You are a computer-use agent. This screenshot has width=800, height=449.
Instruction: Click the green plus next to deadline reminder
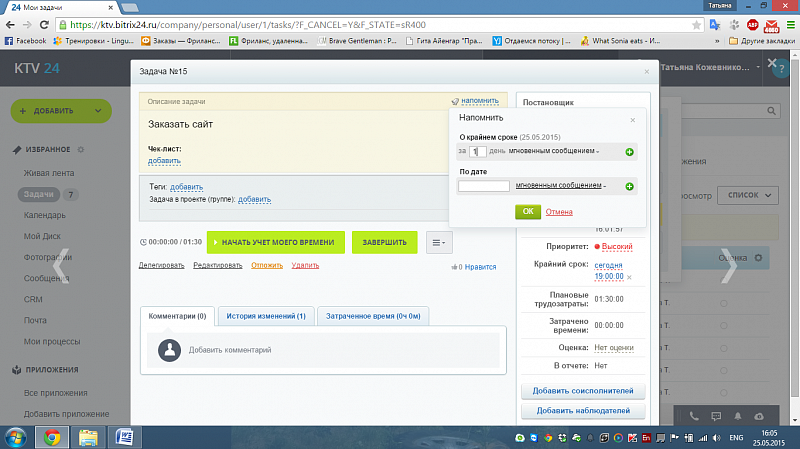629,152
